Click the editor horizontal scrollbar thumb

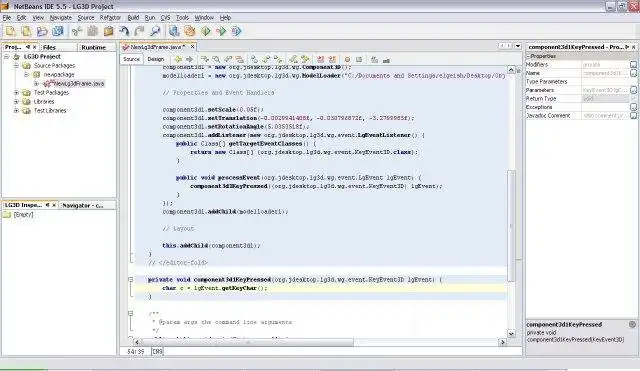pyautogui.click(x=248, y=342)
